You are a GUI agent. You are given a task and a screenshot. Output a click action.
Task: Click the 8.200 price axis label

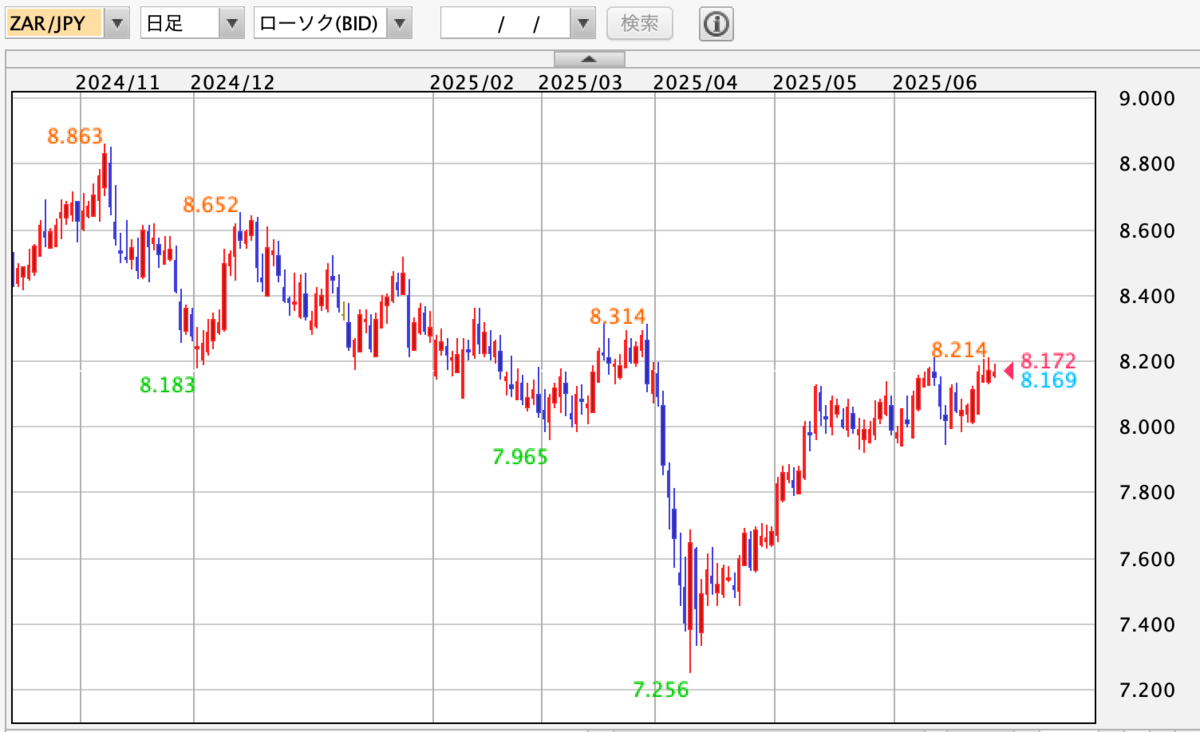[1147, 361]
